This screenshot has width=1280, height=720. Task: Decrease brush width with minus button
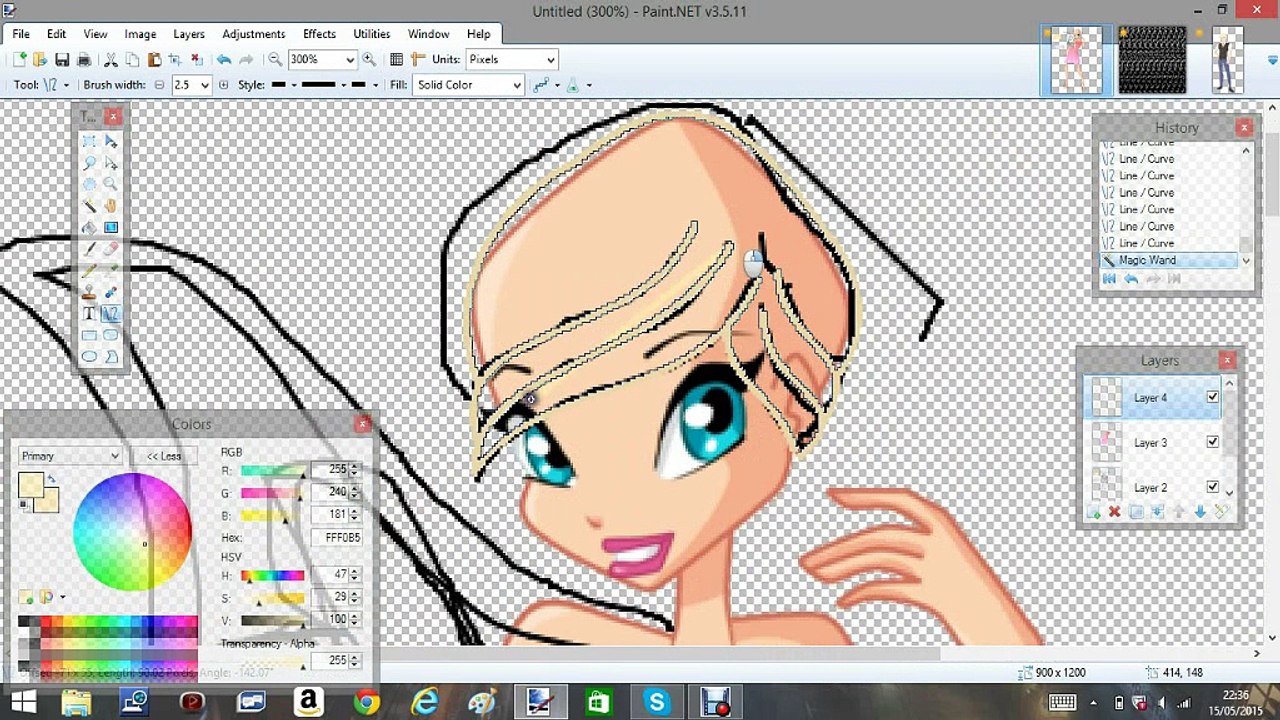pyautogui.click(x=159, y=85)
